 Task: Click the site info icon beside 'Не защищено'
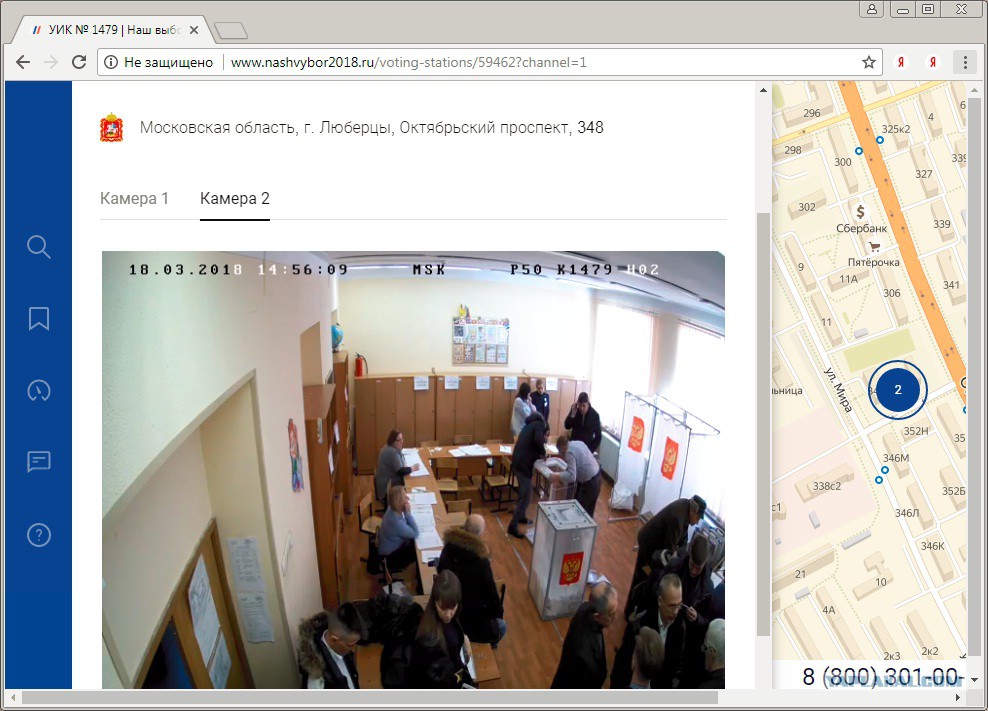(x=111, y=62)
